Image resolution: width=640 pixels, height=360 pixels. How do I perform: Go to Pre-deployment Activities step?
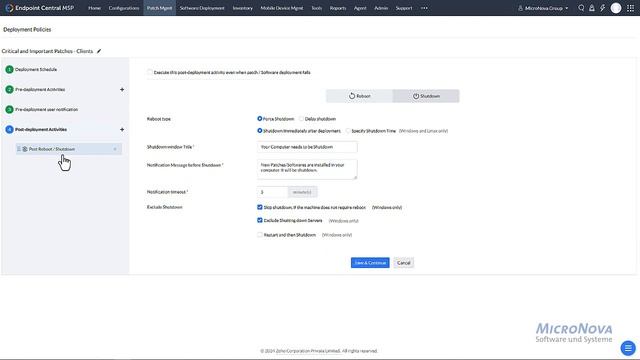point(40,89)
